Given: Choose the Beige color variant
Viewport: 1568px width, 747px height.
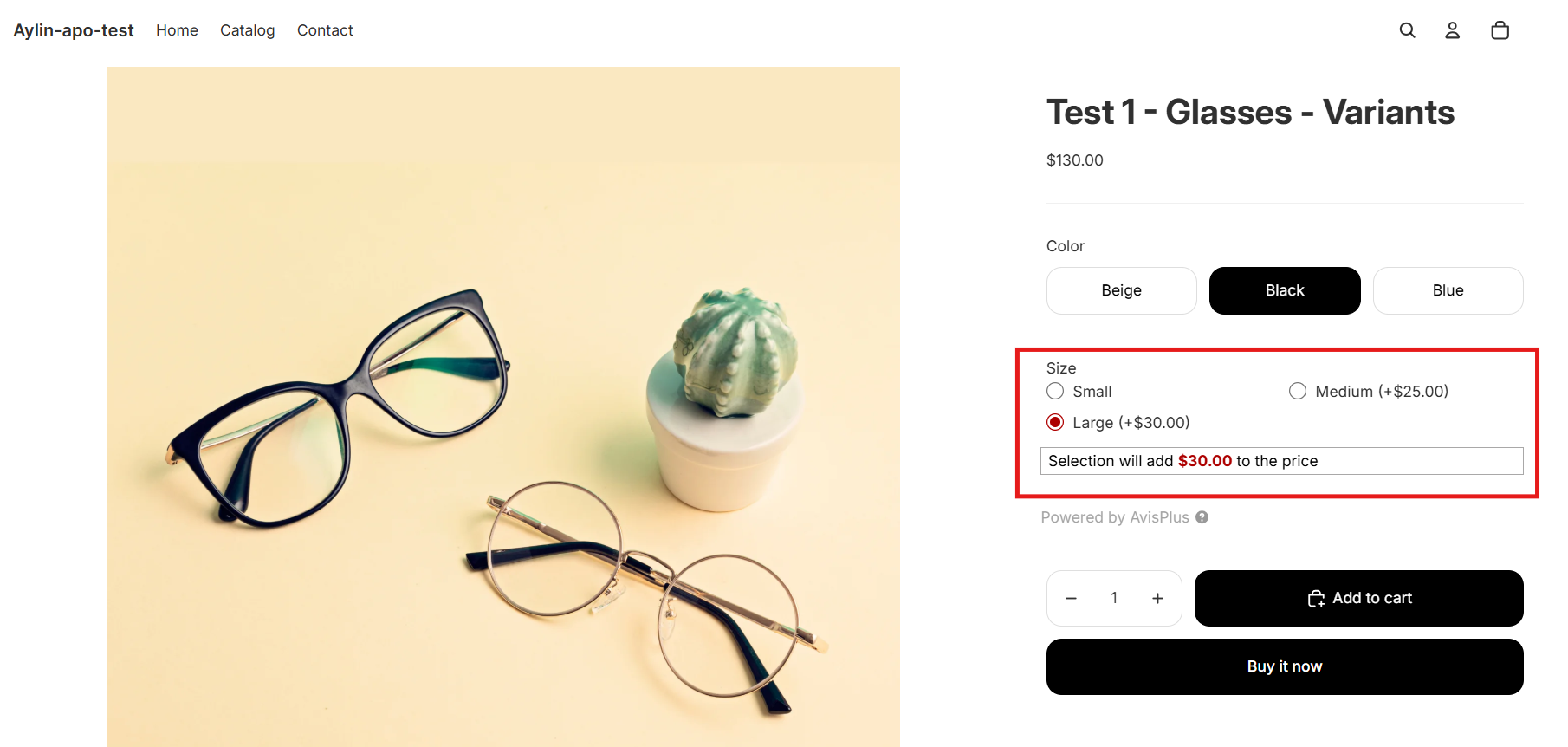Looking at the screenshot, I should pyautogui.click(x=1122, y=290).
